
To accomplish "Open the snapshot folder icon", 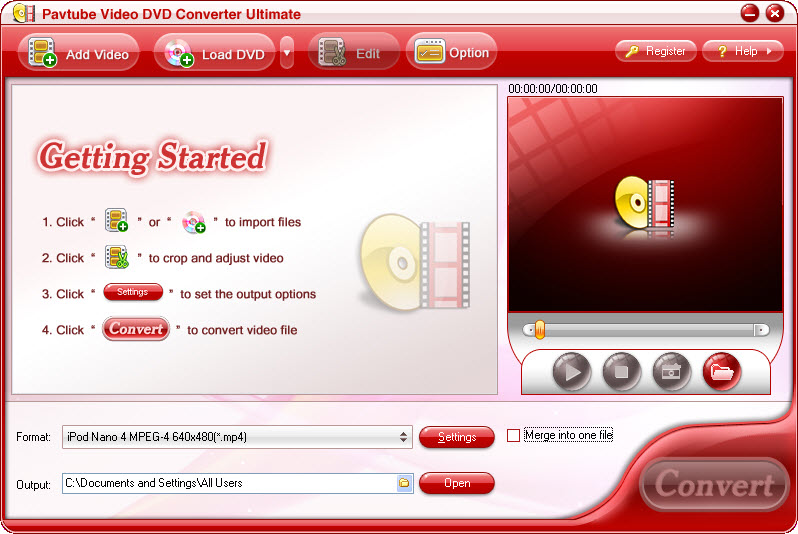I will click(x=722, y=372).
